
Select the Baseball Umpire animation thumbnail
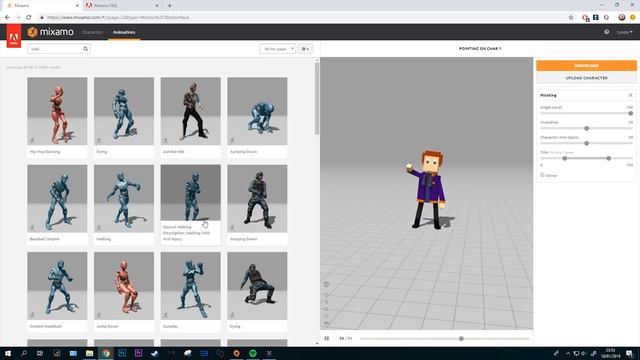tap(57, 198)
